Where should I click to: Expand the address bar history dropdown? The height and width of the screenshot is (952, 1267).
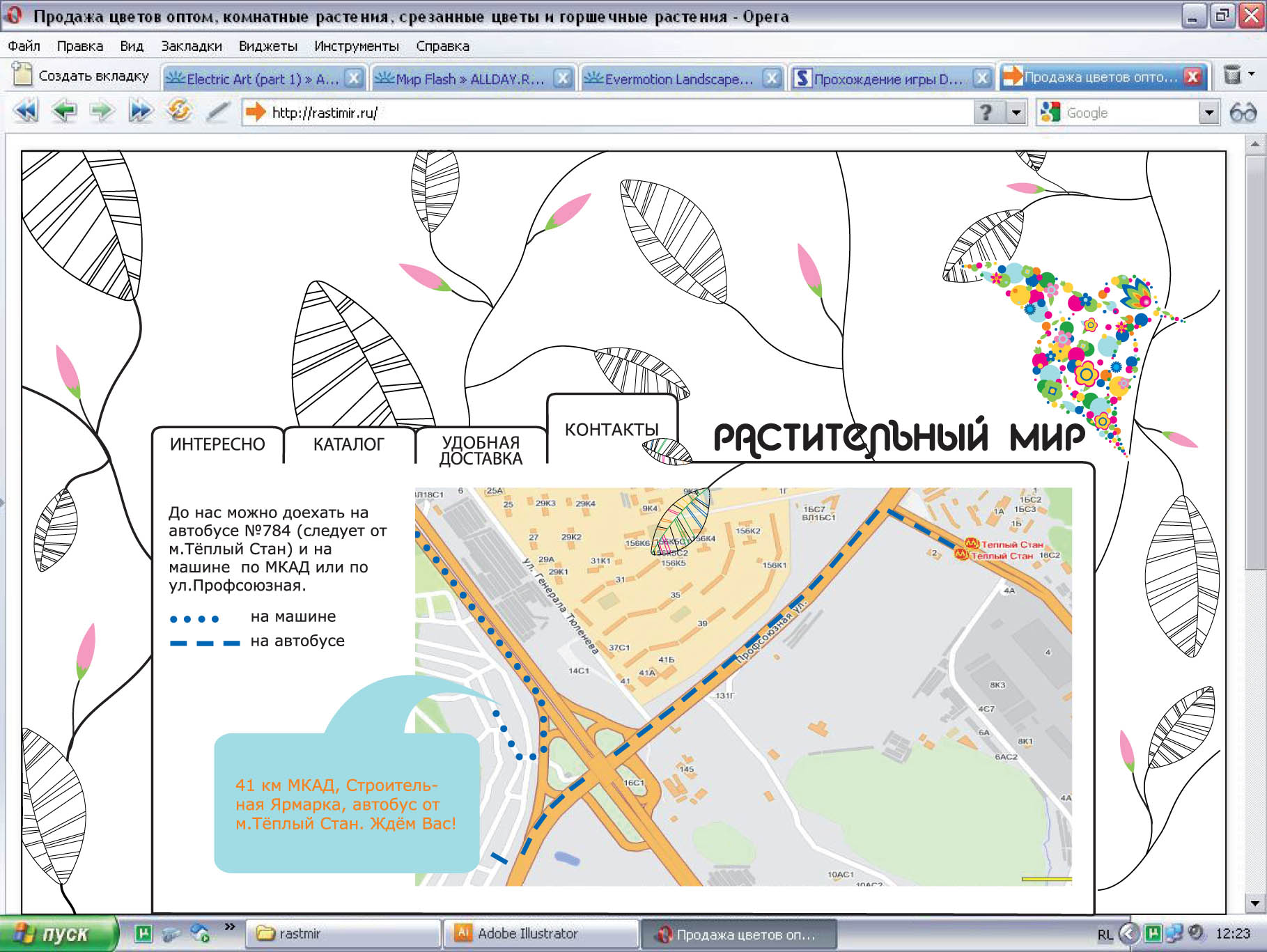[1017, 112]
